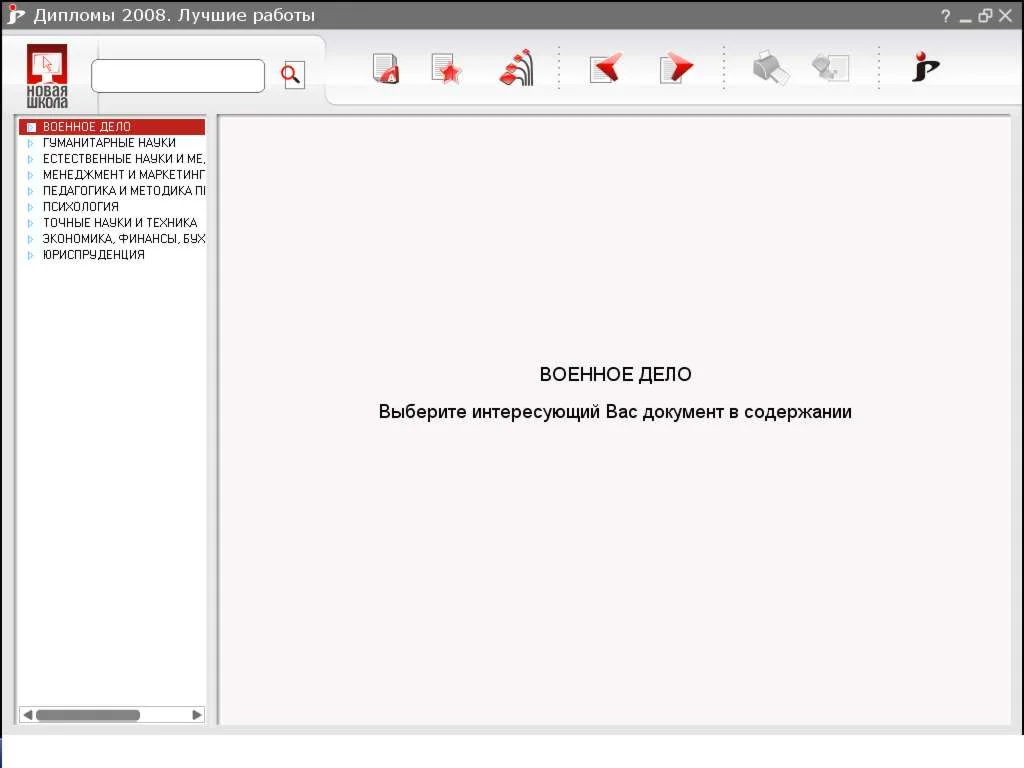This screenshot has height=768, width=1024.
Task: Open favorites via the starred document icon
Action: [x=445, y=68]
